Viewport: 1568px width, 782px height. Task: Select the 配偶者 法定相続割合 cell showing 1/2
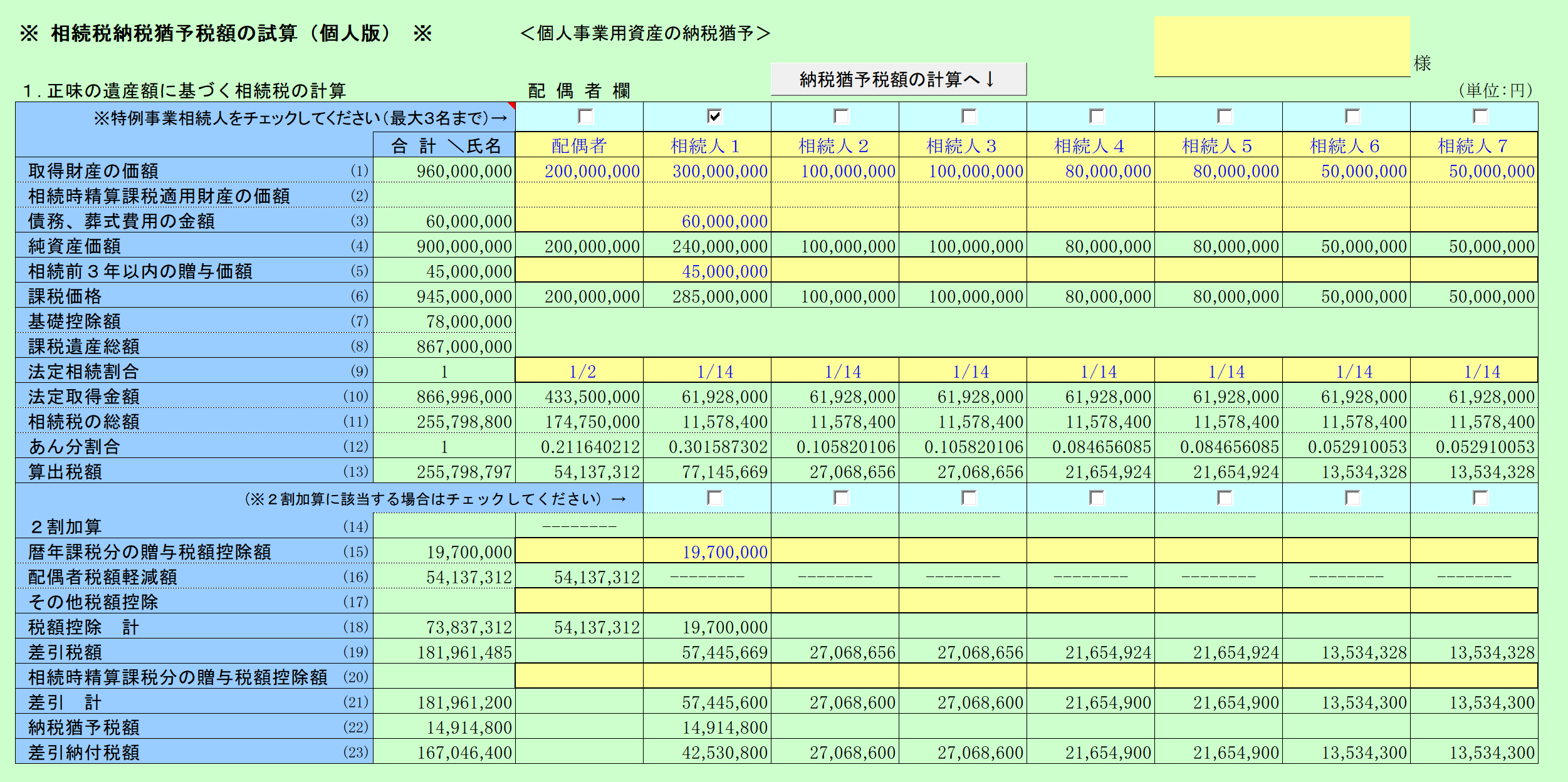[x=579, y=370]
